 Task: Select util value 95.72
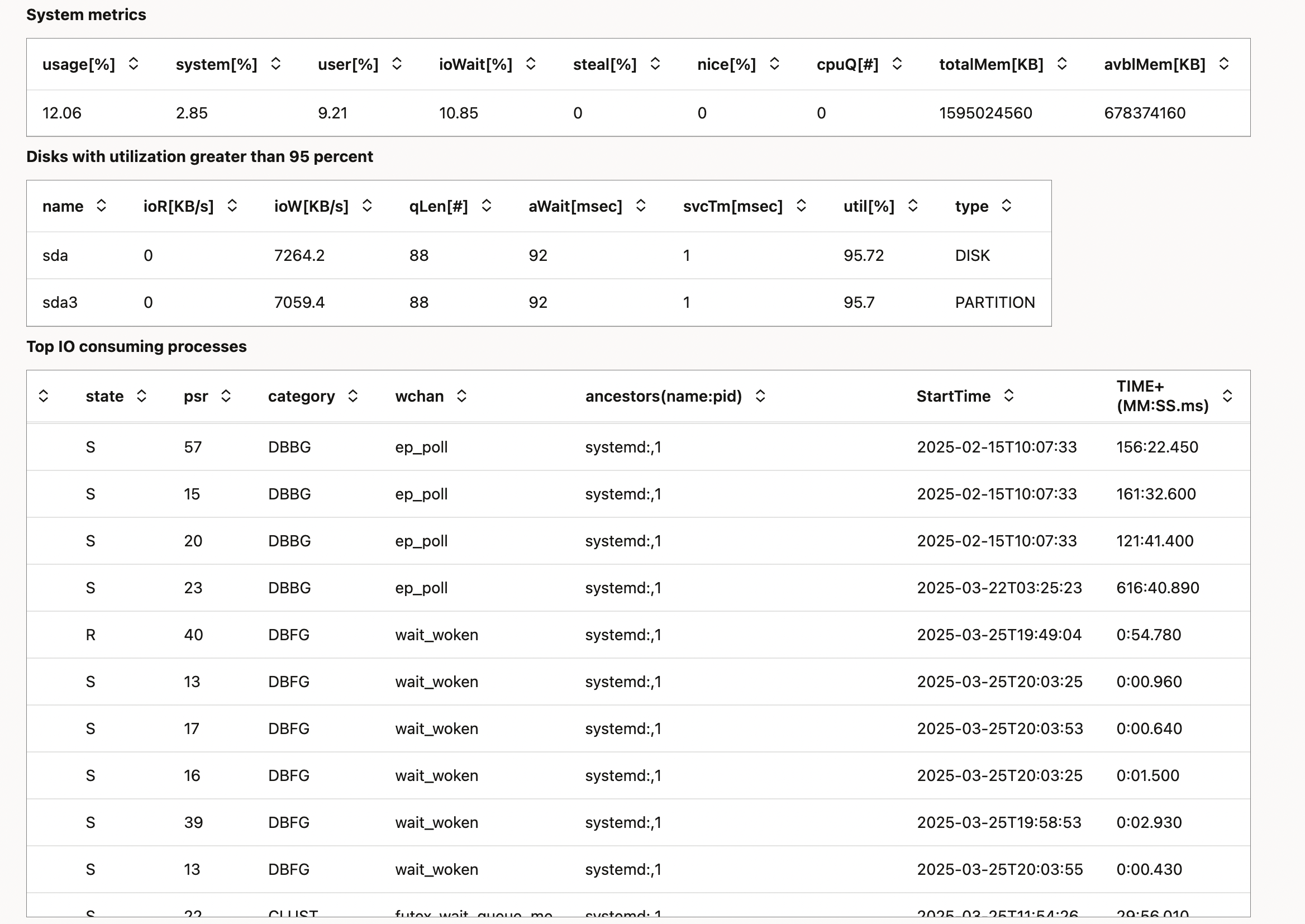click(x=864, y=255)
